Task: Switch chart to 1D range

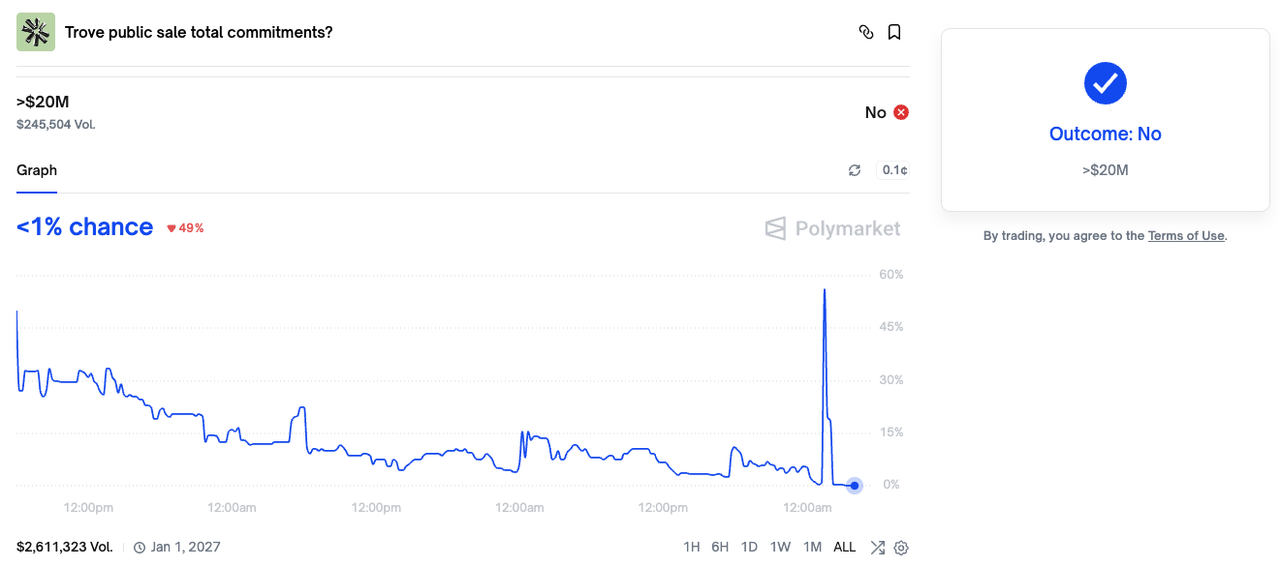Action: pos(749,547)
